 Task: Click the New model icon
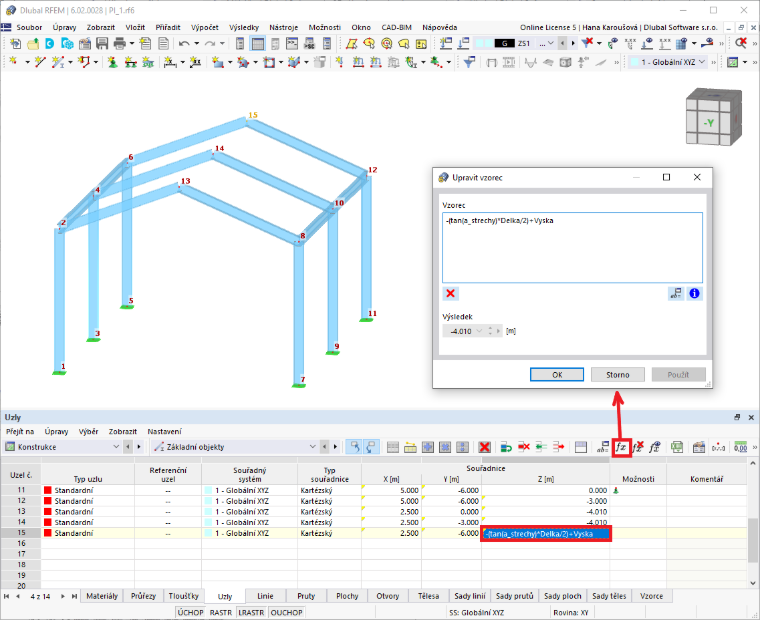[15, 44]
